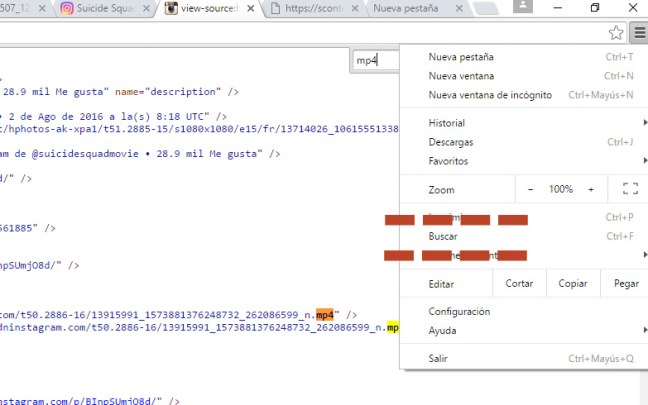Open Configuración from the menu
The height and width of the screenshot is (405, 648).
pyautogui.click(x=459, y=312)
